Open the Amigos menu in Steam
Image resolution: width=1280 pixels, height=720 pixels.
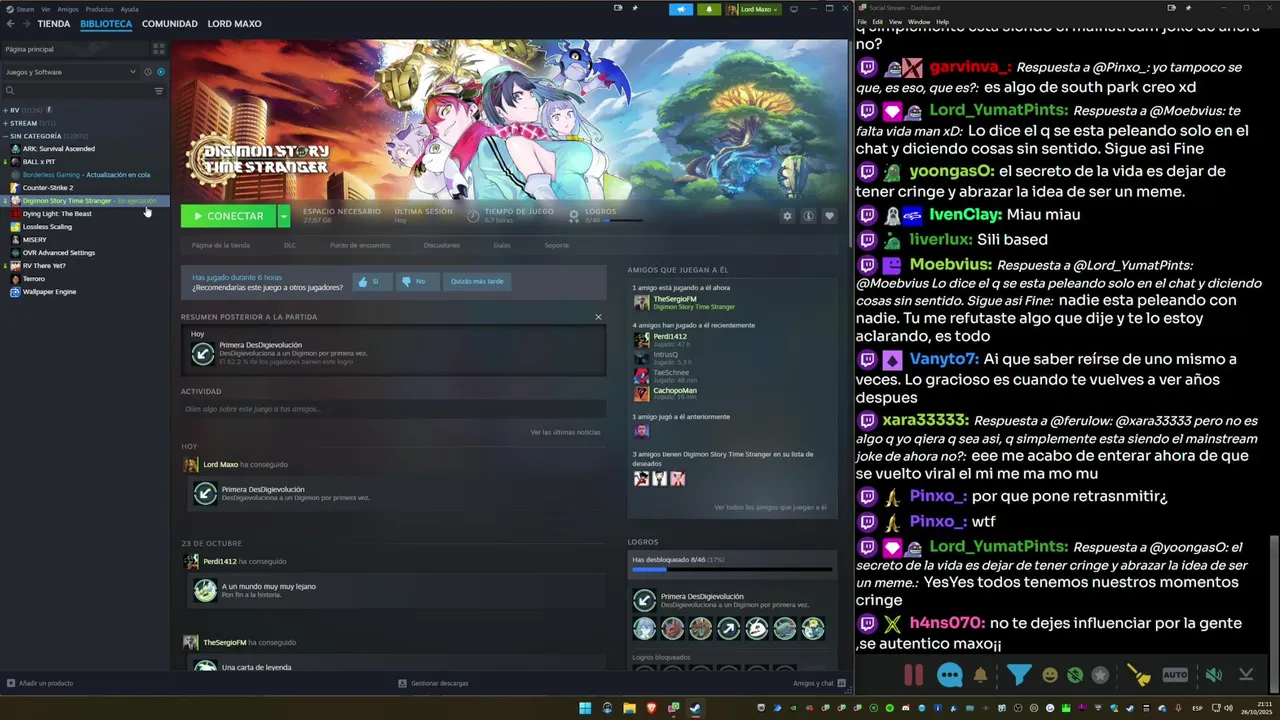pyautogui.click(x=68, y=9)
